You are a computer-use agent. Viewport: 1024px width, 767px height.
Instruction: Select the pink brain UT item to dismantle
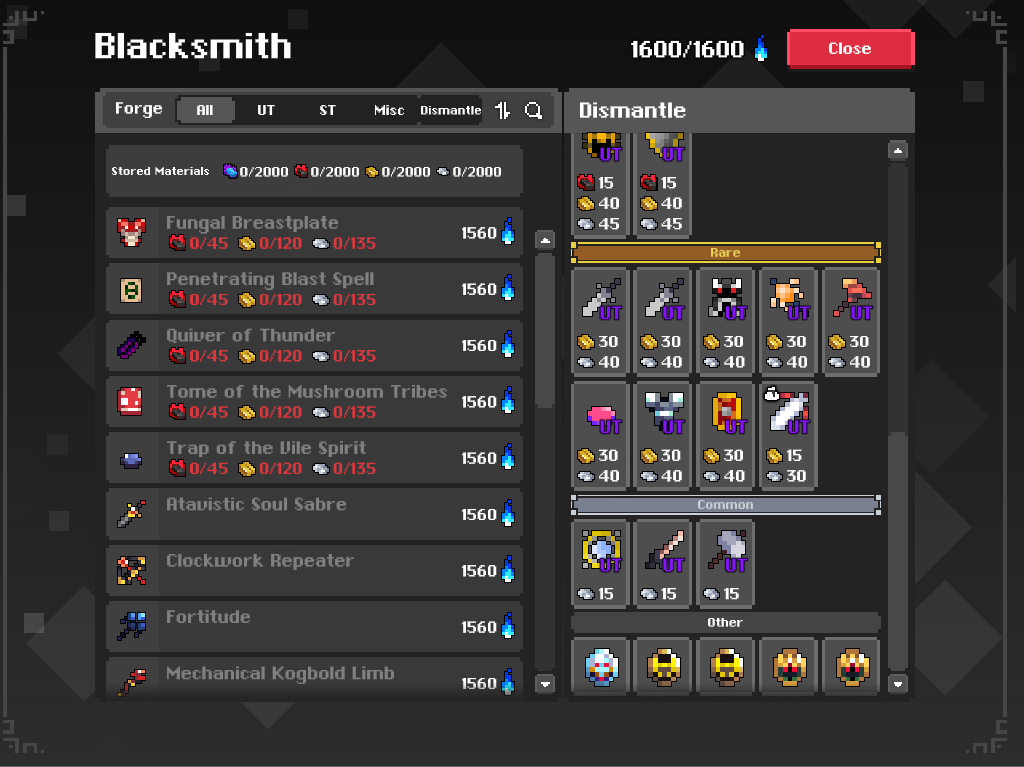pos(600,435)
